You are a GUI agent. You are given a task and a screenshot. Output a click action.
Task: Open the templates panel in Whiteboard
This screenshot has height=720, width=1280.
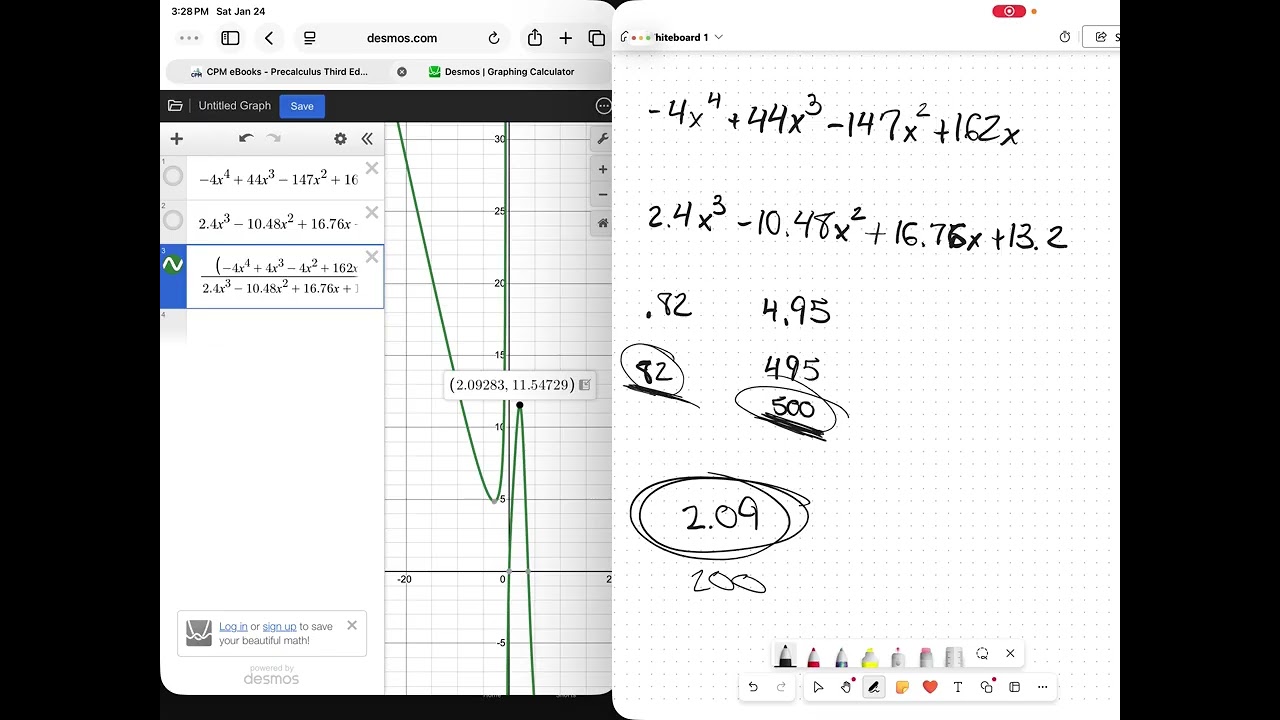1014,687
